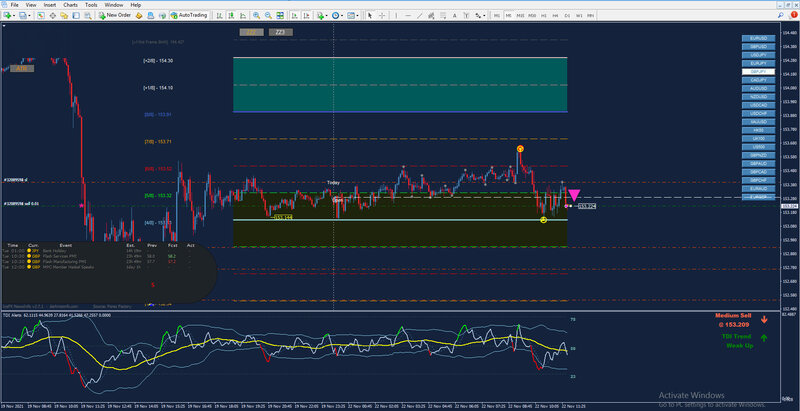Open the search magnifier icon at top right
Image resolution: width=800 pixels, height=411 pixels.
point(781,15)
